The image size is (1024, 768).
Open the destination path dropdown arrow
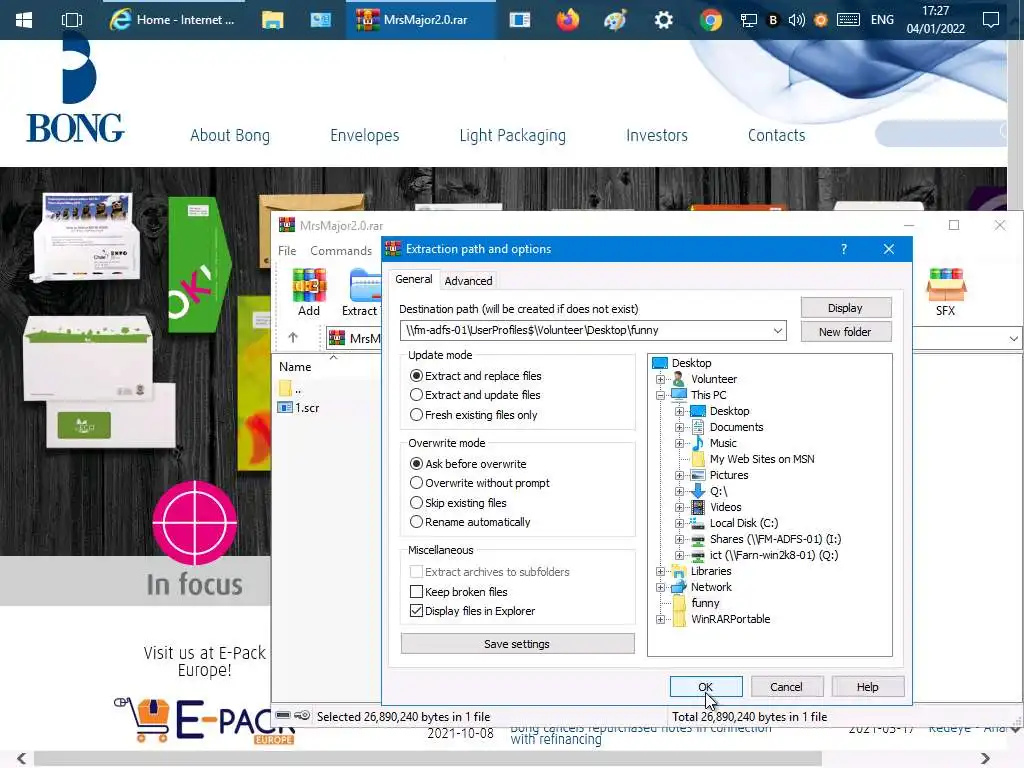(777, 330)
